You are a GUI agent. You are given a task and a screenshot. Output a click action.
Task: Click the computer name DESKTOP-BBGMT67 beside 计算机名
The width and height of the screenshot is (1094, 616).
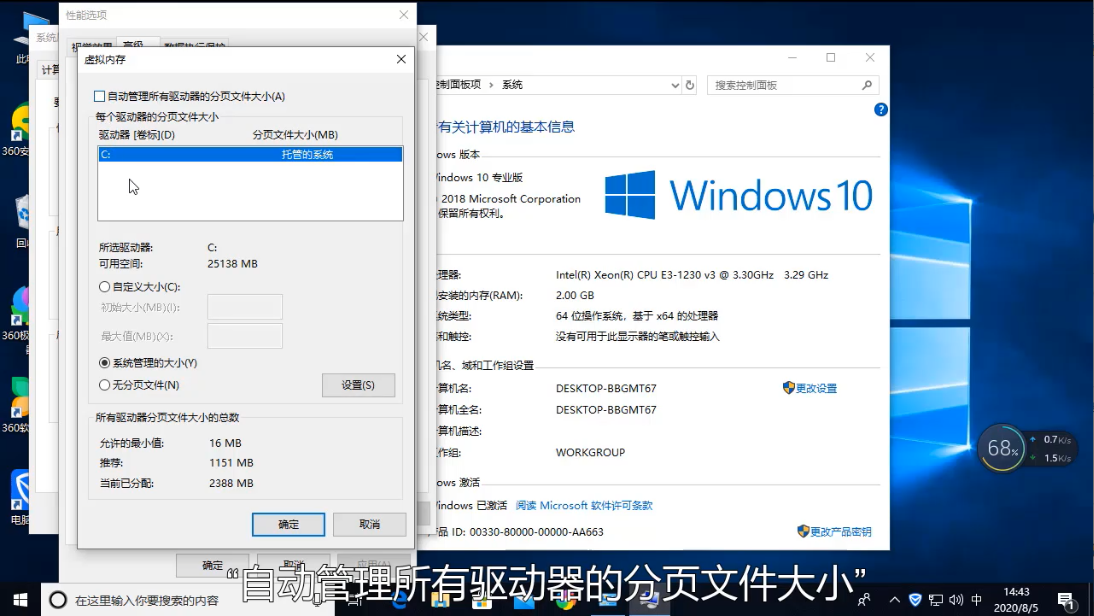tap(606, 388)
